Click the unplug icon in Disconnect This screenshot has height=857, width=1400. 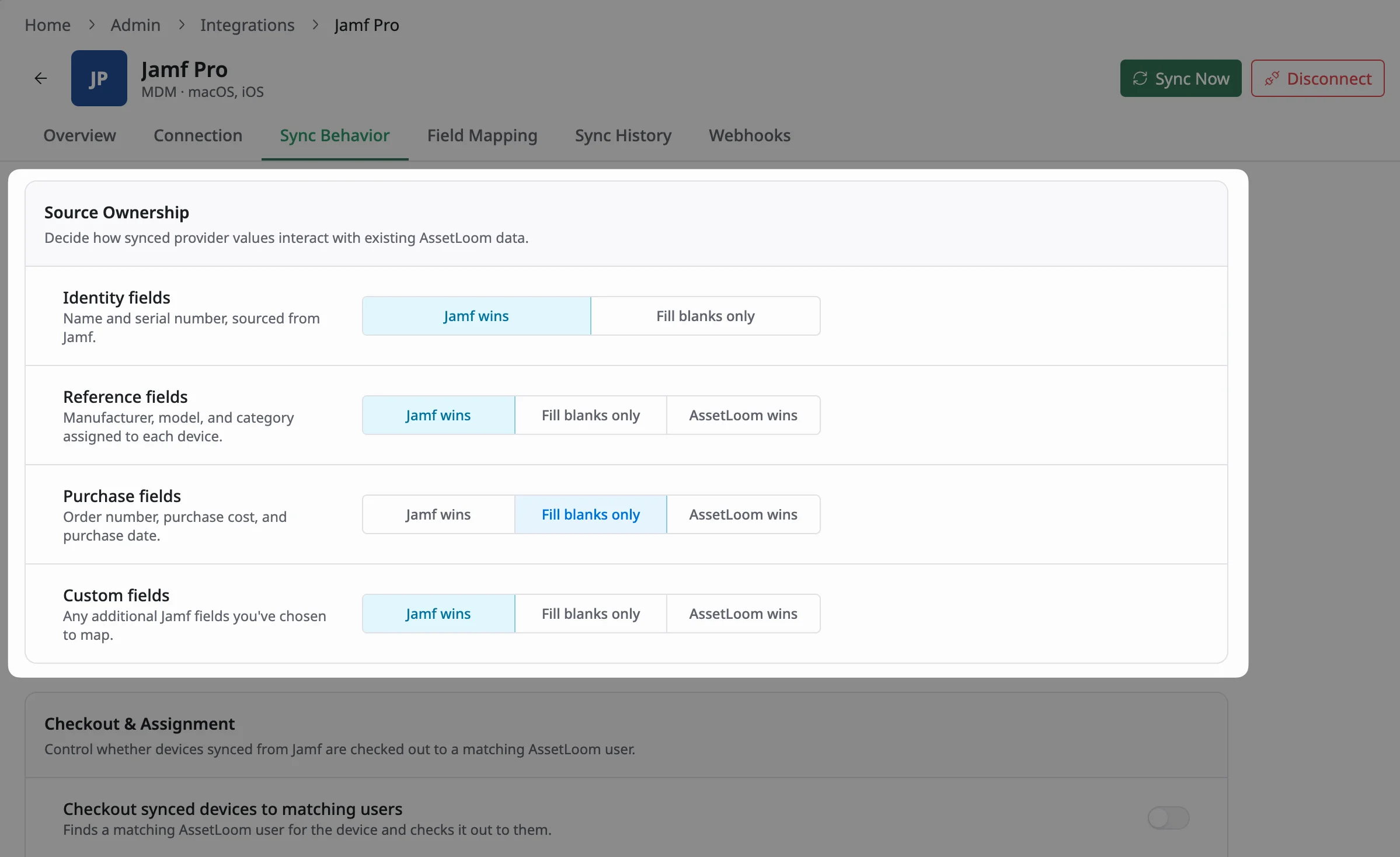(x=1272, y=78)
